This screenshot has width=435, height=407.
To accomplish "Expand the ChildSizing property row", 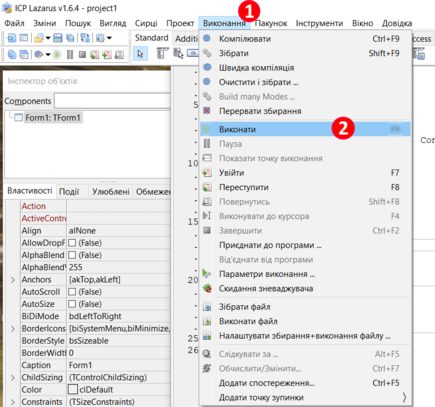I will 13,378.
